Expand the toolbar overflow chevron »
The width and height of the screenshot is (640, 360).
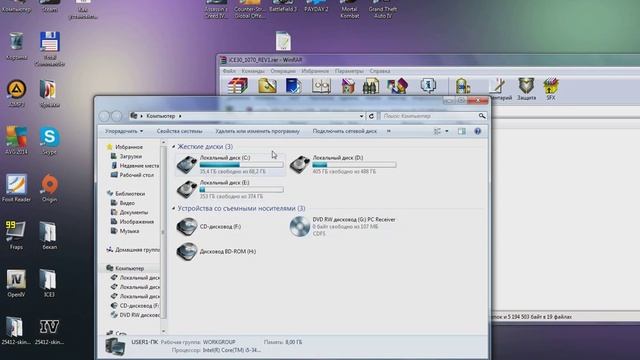[x=389, y=131]
